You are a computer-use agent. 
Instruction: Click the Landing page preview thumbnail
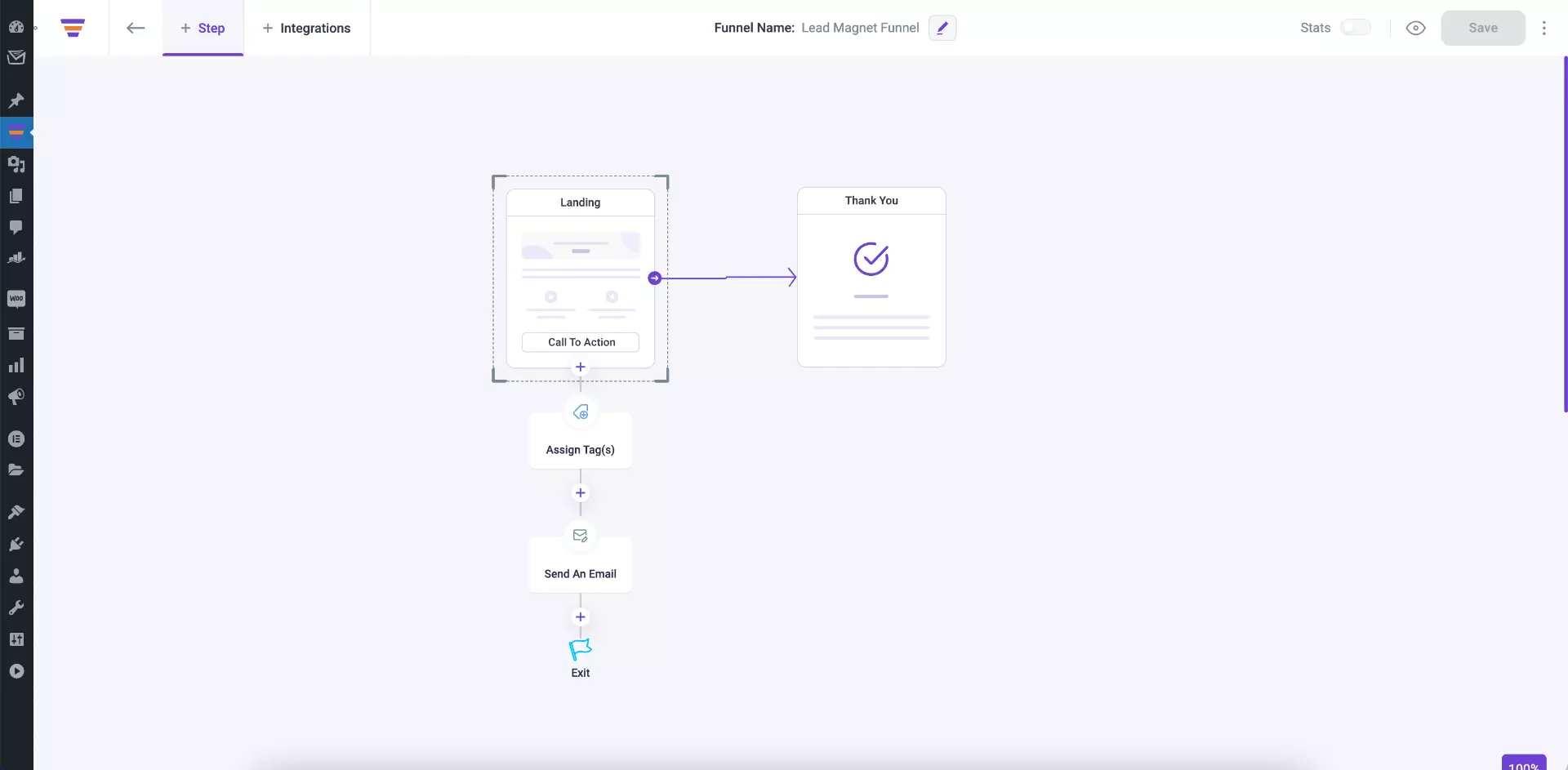[x=581, y=276]
